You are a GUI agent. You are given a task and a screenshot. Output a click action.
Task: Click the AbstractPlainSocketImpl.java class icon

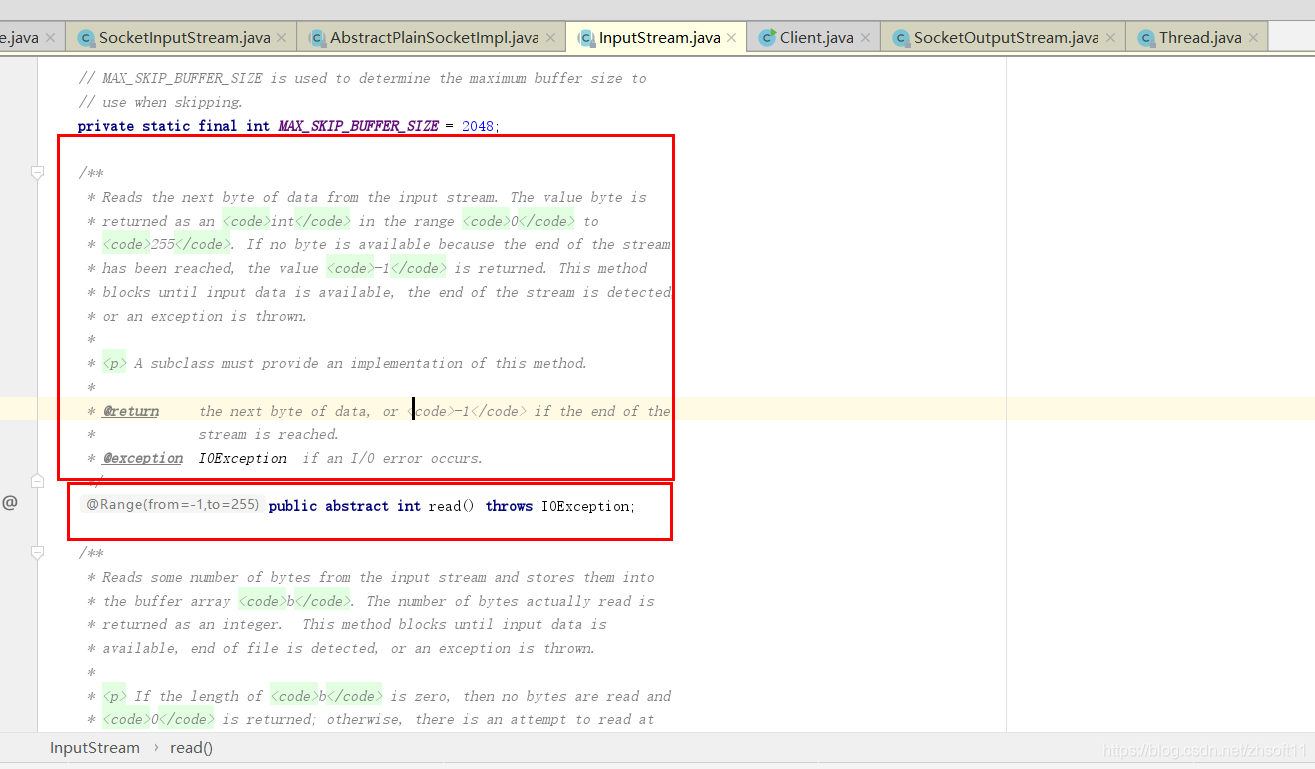[x=318, y=38]
